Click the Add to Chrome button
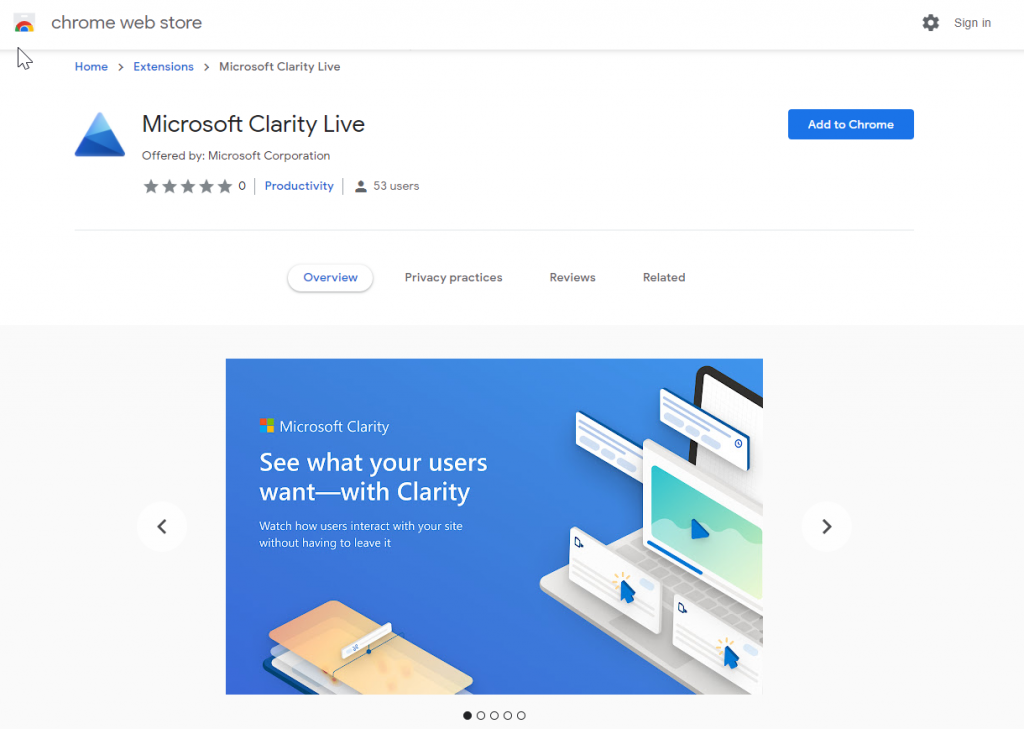The image size is (1024, 729). tap(850, 124)
